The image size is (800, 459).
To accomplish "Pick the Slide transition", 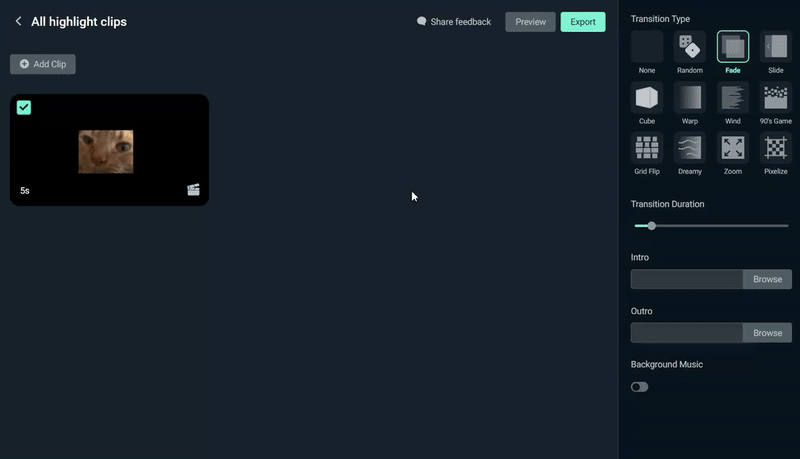I will click(776, 47).
